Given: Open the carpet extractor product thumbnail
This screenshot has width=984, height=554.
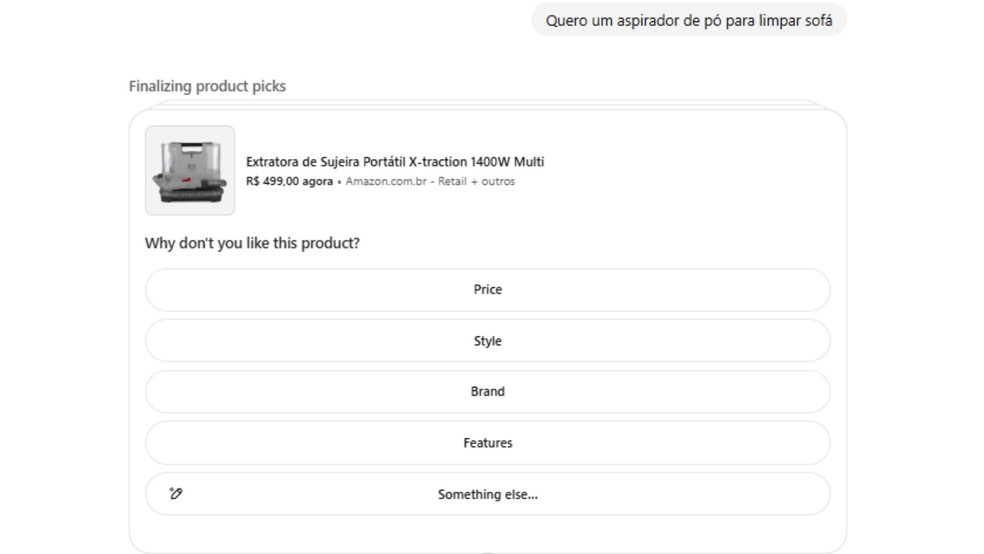Looking at the screenshot, I should coord(190,170).
